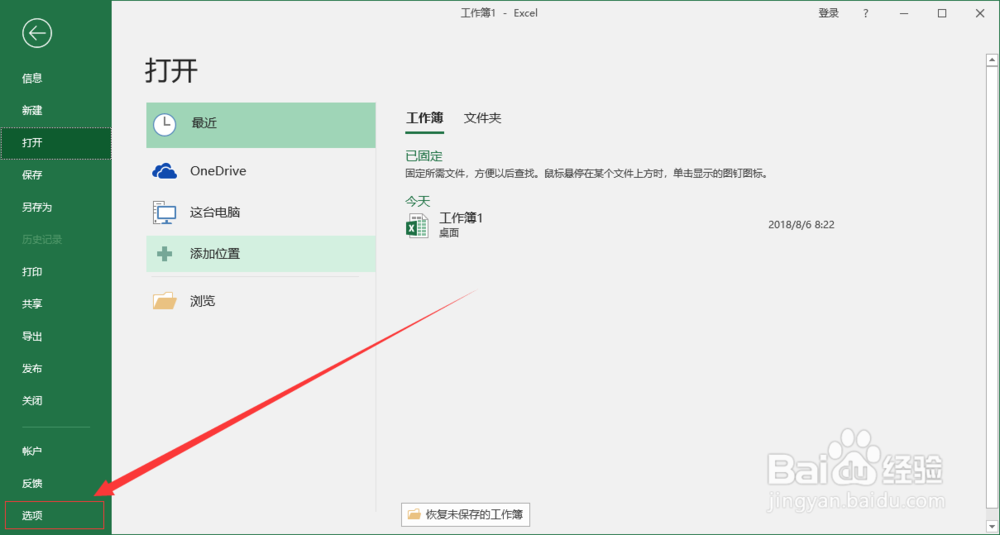Click 添加位置 entry
1000x535 pixels.
click(261, 254)
